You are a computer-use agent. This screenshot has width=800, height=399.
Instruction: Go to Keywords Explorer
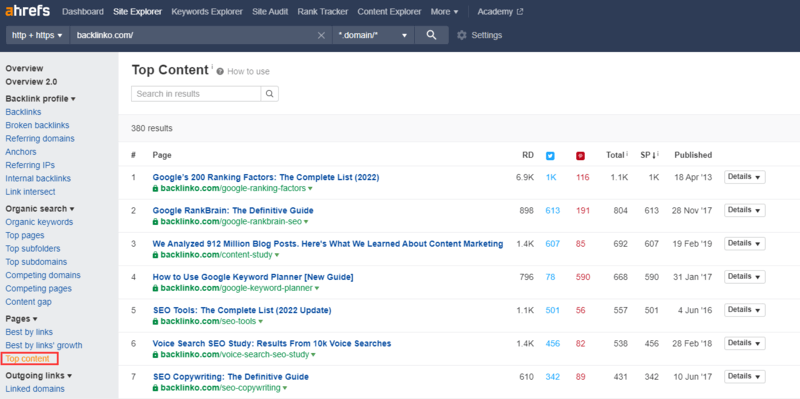click(x=207, y=12)
